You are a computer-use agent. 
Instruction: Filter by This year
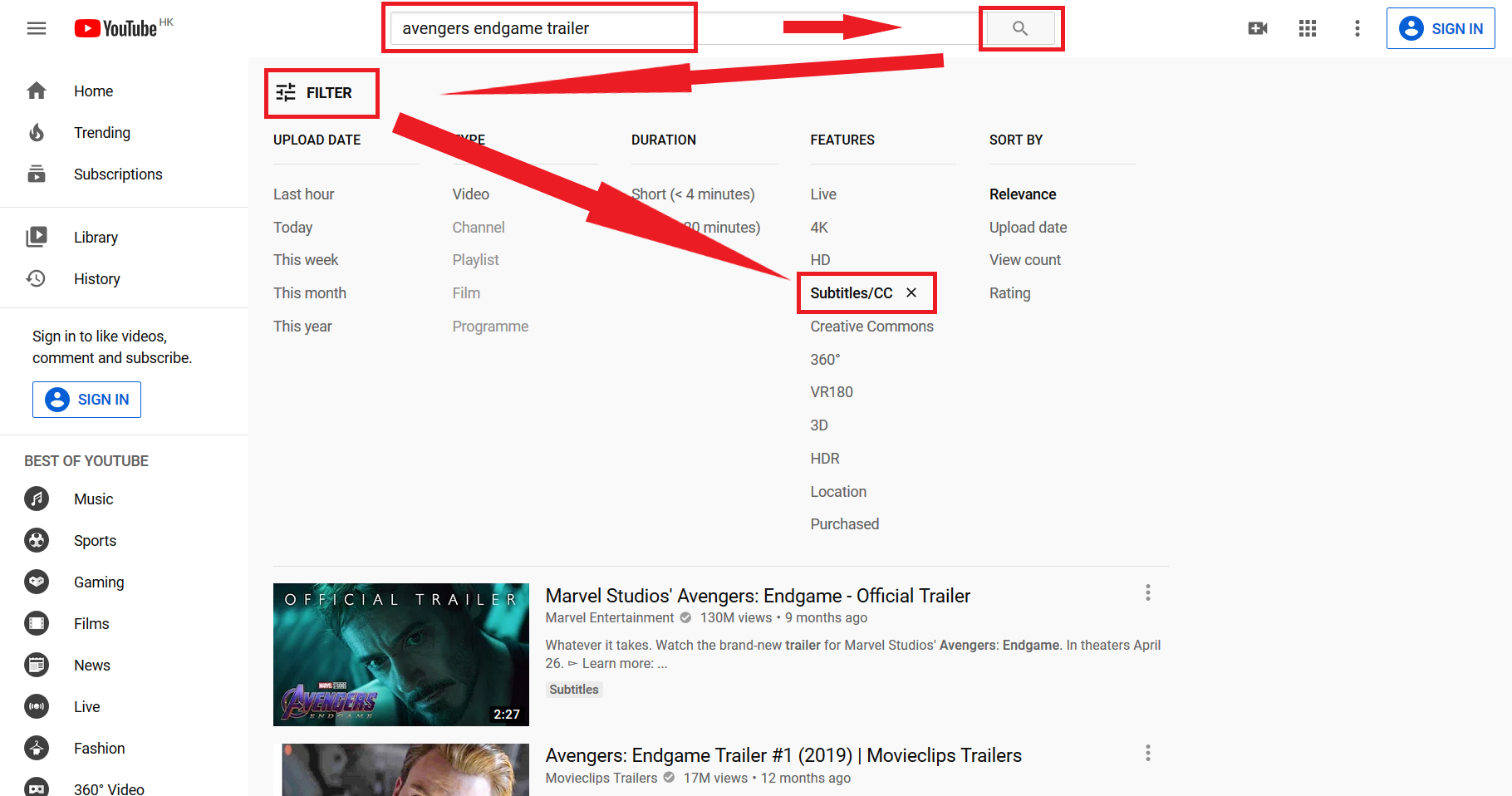pyautogui.click(x=302, y=326)
